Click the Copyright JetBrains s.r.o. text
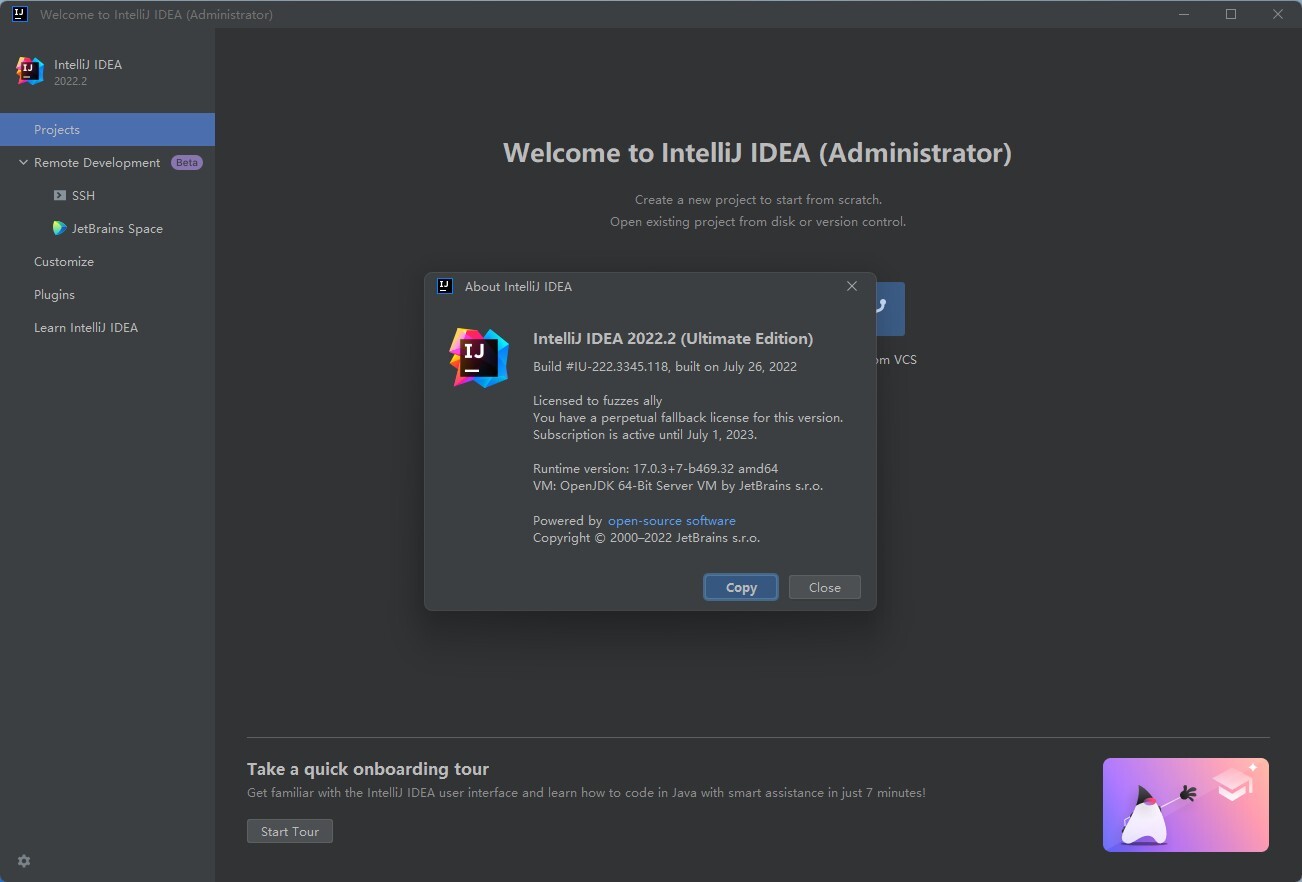Viewport: 1302px width, 882px height. pos(647,538)
